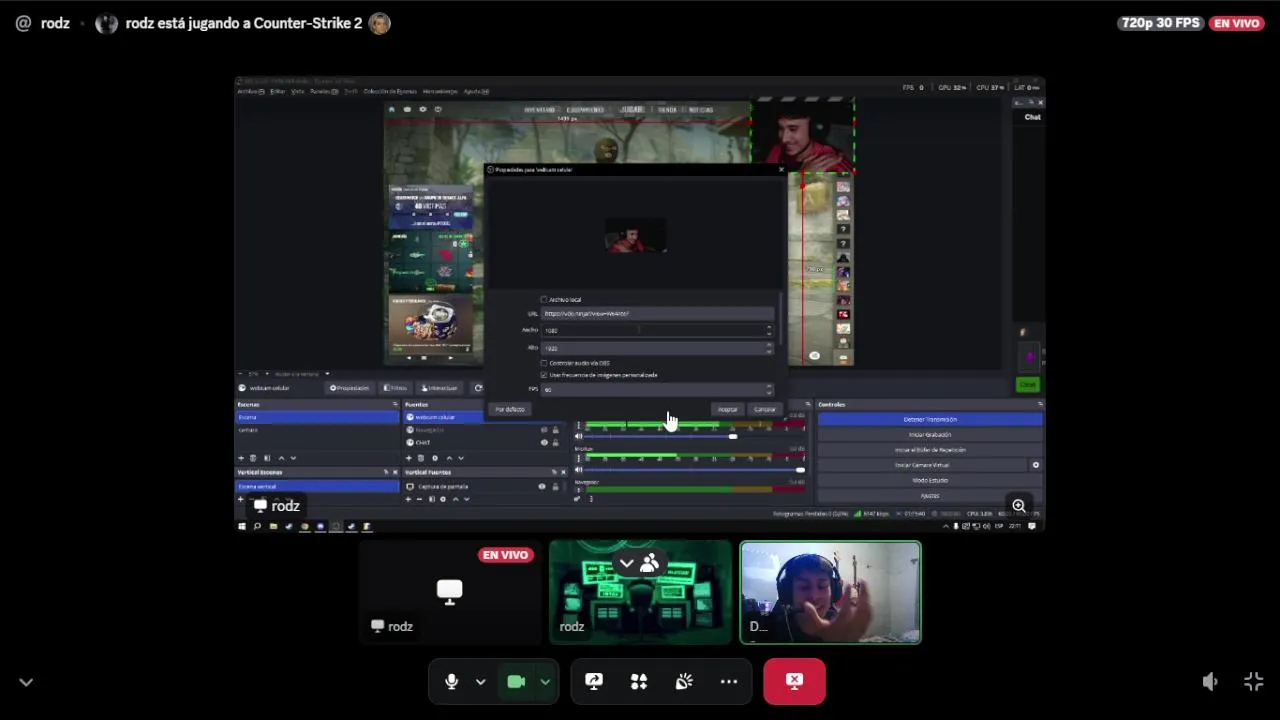Image resolution: width=1280 pixels, height=720 pixels.
Task: Select rodz green avatar video tile
Action: (640, 592)
